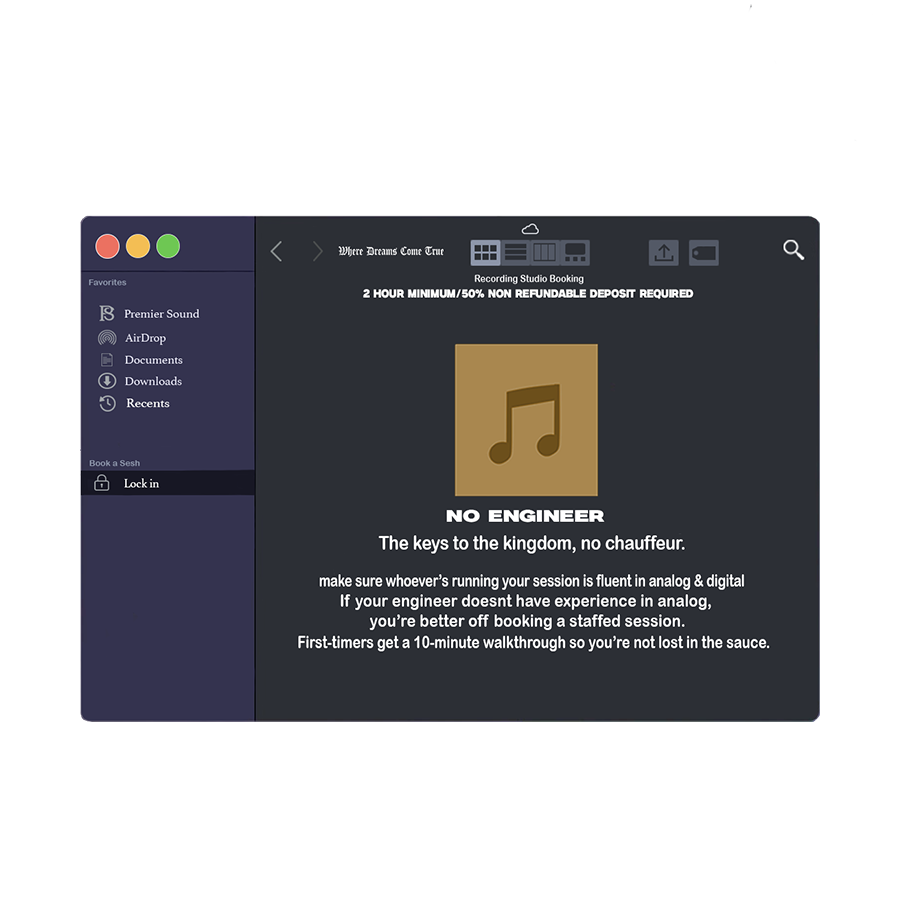Viewport: 907px width, 907px height.
Task: Click the NO ENGINEER heading
Action: (525, 516)
